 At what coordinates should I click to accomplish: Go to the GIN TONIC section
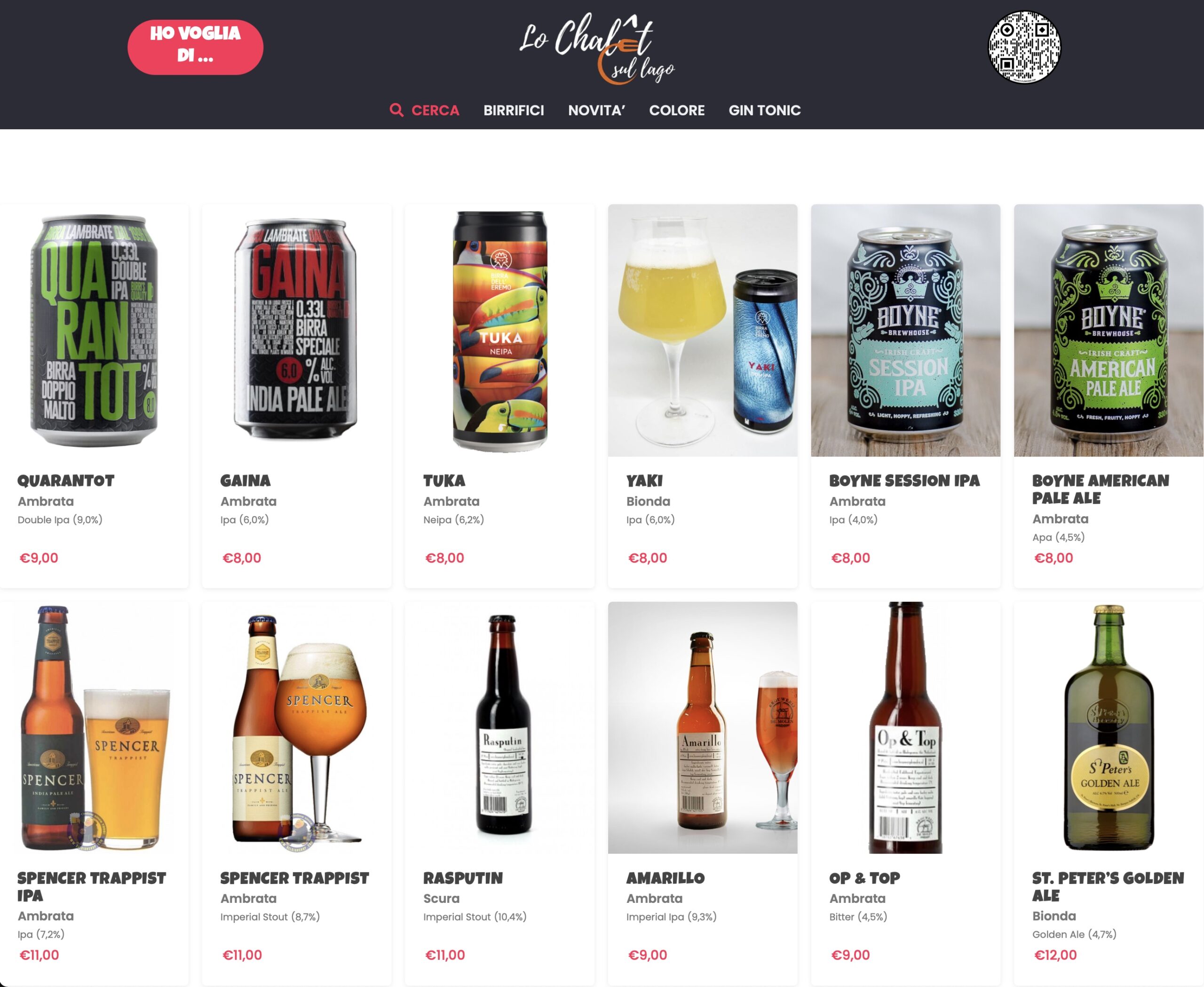click(x=764, y=111)
